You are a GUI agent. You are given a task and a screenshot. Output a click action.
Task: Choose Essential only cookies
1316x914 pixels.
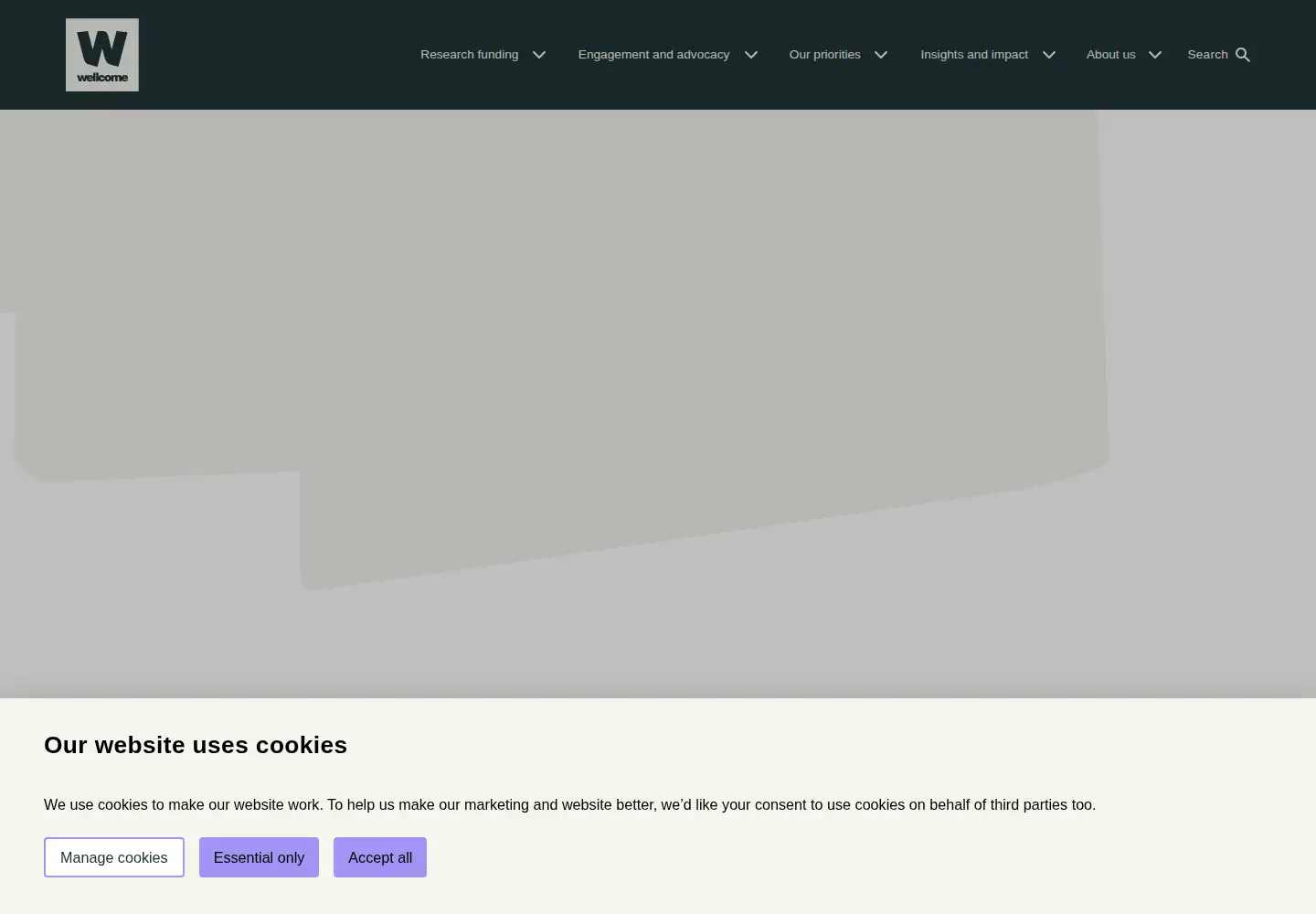pos(259,857)
